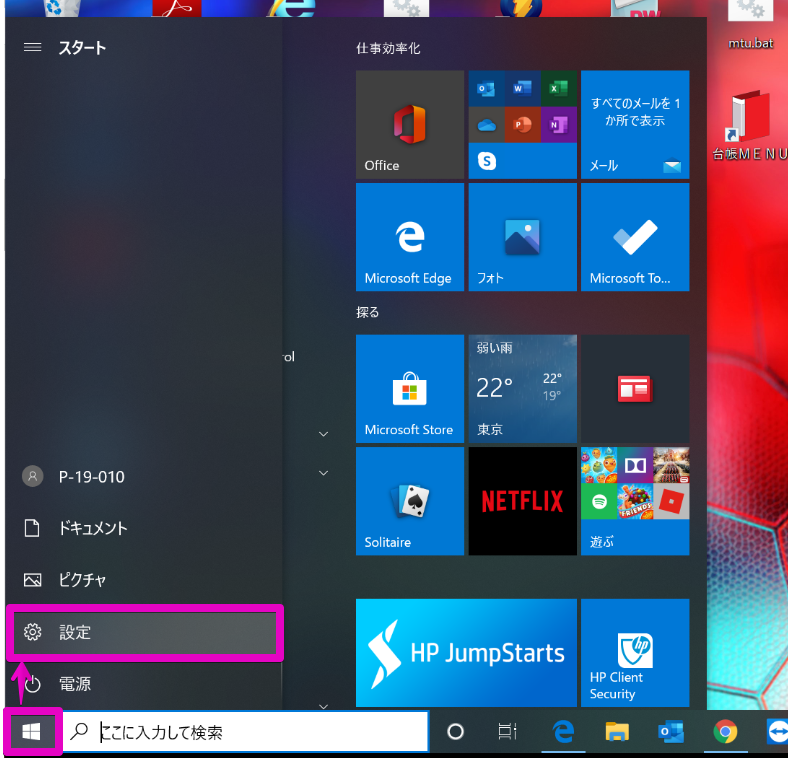788x760 pixels.
Task: Open the フォト tile
Action: (x=523, y=237)
